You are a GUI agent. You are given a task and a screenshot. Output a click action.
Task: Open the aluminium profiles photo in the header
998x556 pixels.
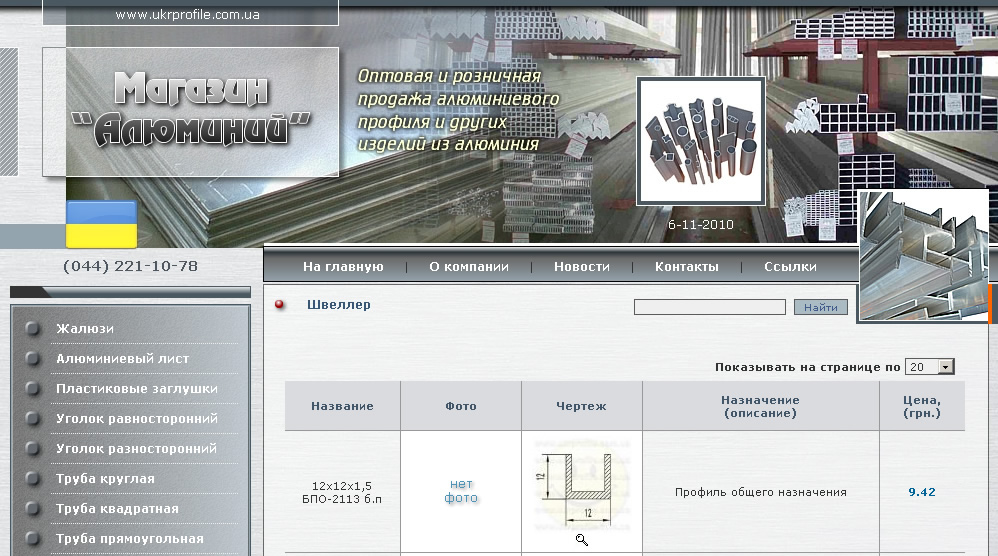[x=701, y=141]
